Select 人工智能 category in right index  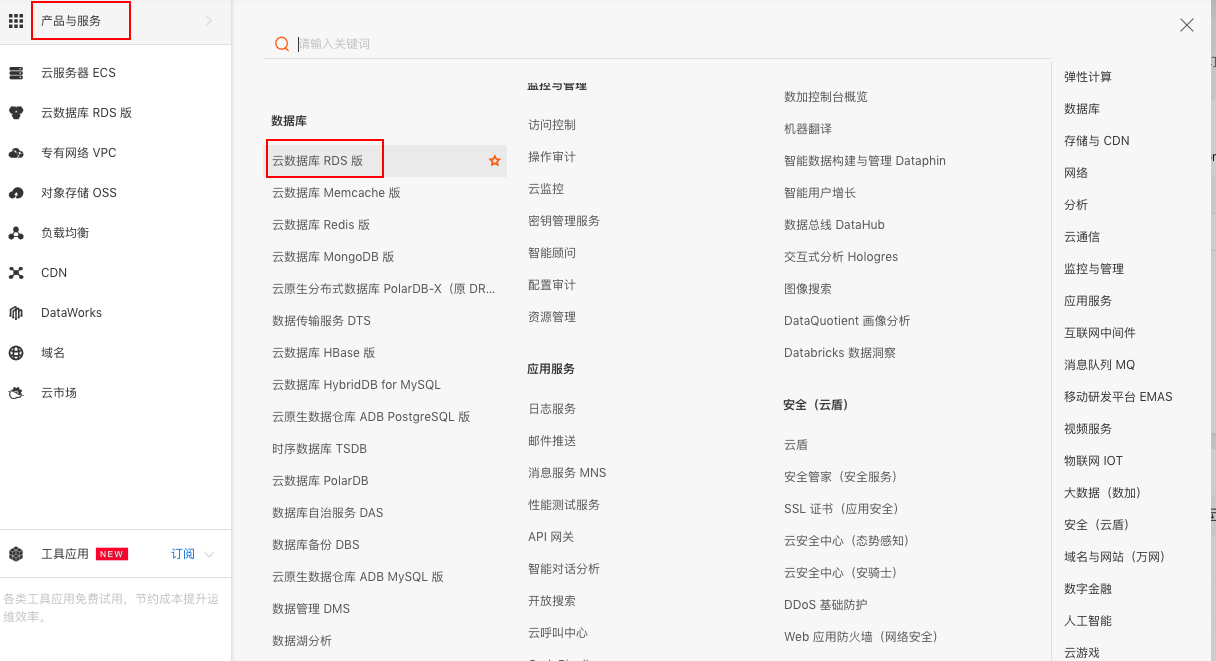(1088, 621)
